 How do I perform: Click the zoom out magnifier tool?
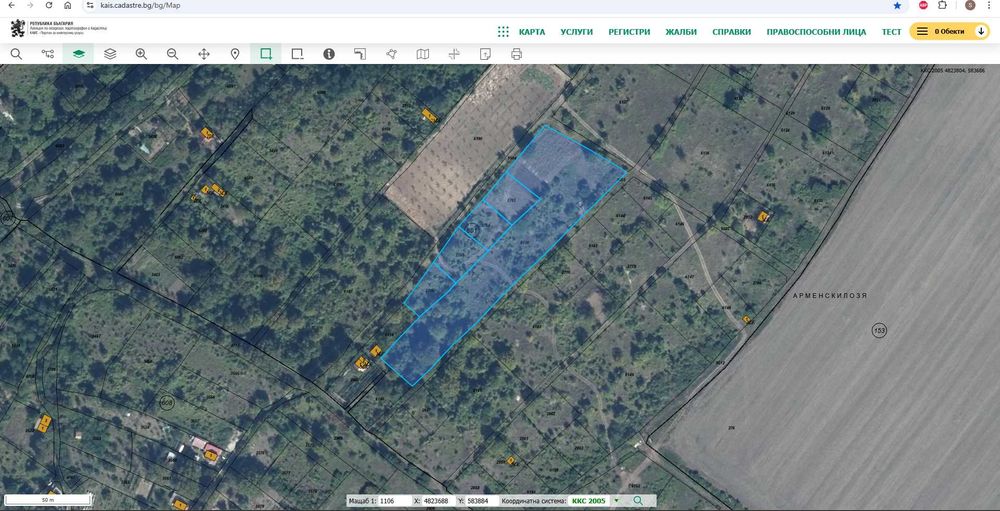point(172,54)
